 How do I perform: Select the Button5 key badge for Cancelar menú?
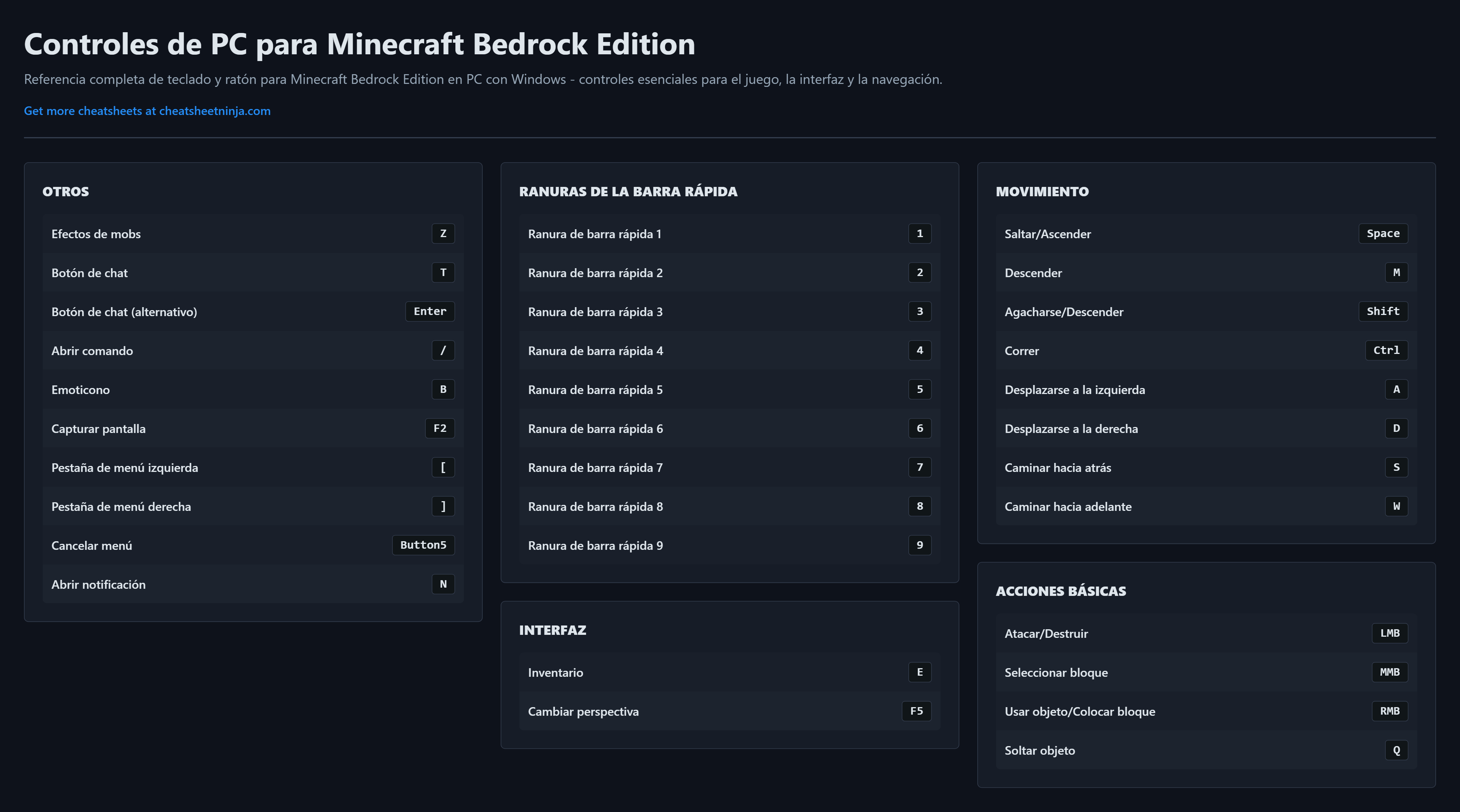click(423, 545)
